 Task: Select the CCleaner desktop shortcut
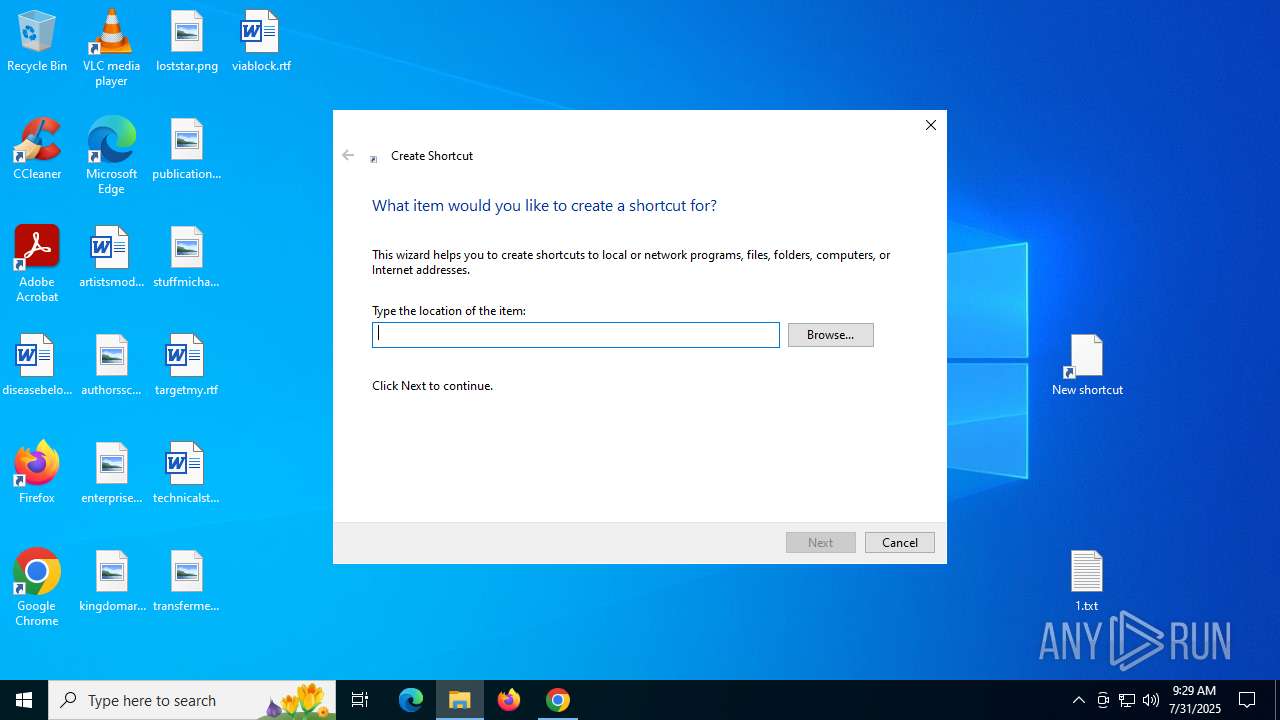coord(37,150)
